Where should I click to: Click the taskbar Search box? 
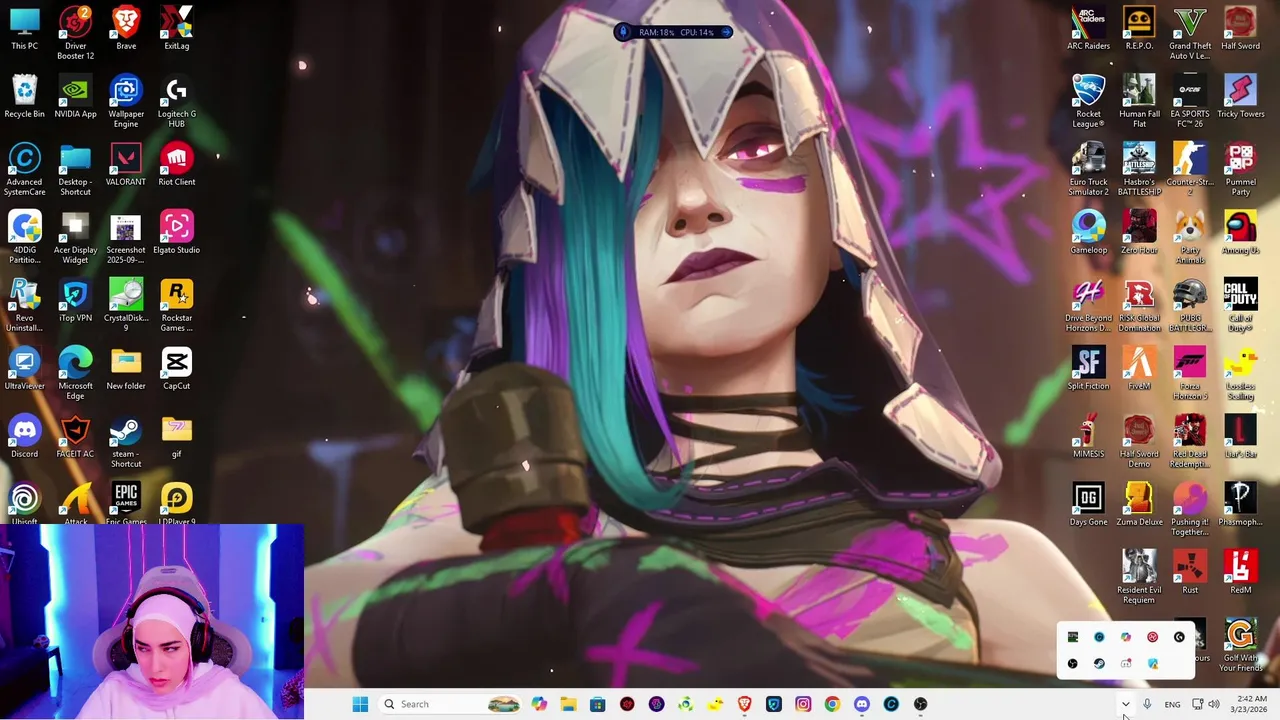[451, 704]
